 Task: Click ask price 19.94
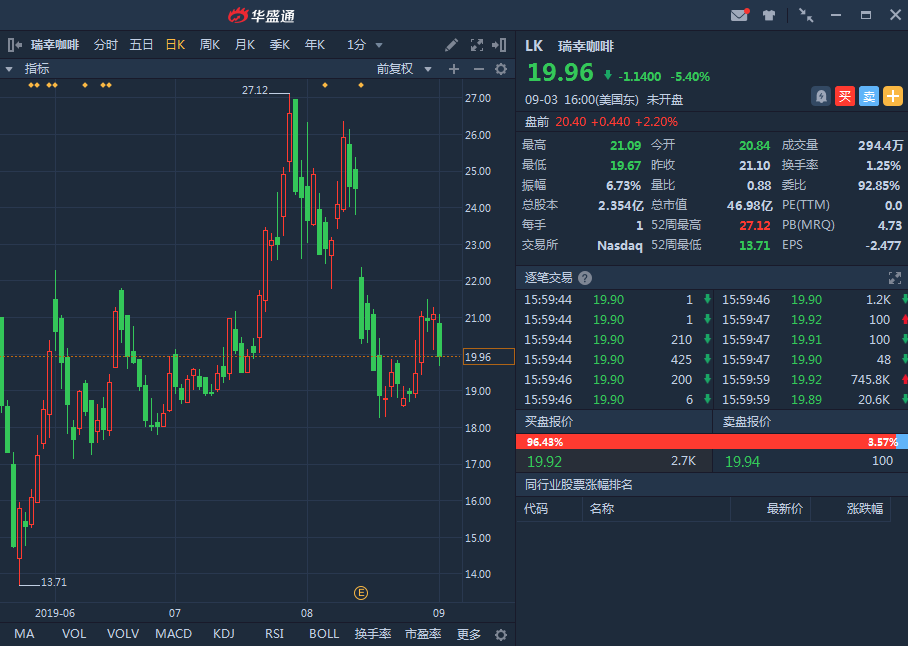(742, 461)
